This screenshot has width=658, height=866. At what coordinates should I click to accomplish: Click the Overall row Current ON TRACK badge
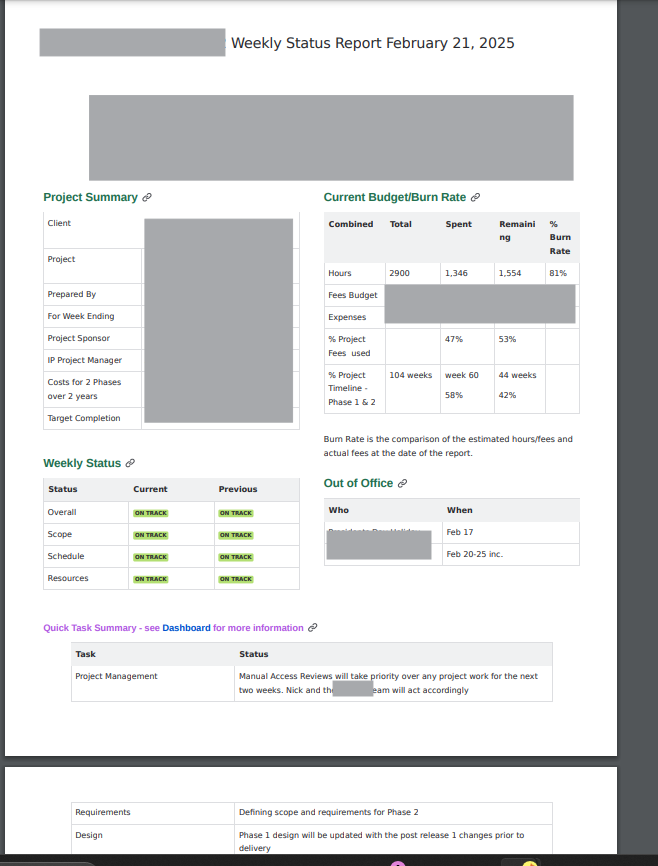tap(150, 513)
